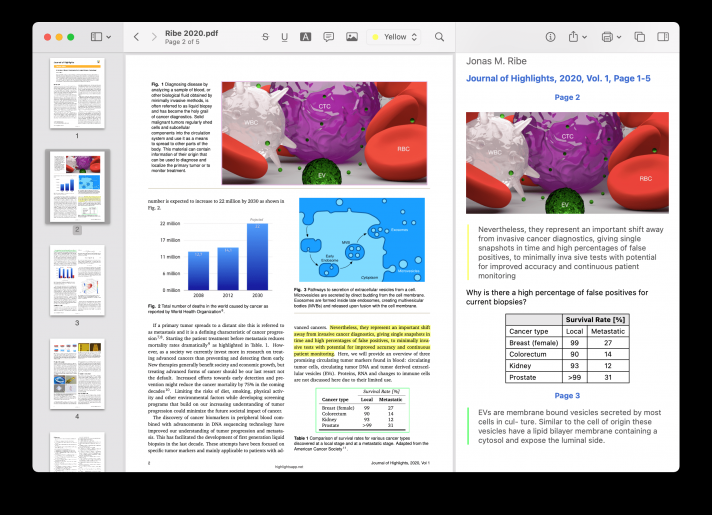The width and height of the screenshot is (712, 515).
Task: Click the Colorectum row in notes table
Action: coord(567,354)
